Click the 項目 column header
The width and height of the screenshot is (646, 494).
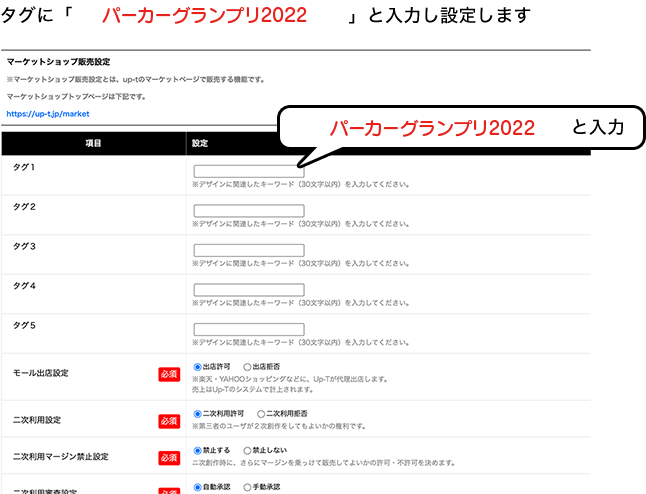[x=93, y=144]
